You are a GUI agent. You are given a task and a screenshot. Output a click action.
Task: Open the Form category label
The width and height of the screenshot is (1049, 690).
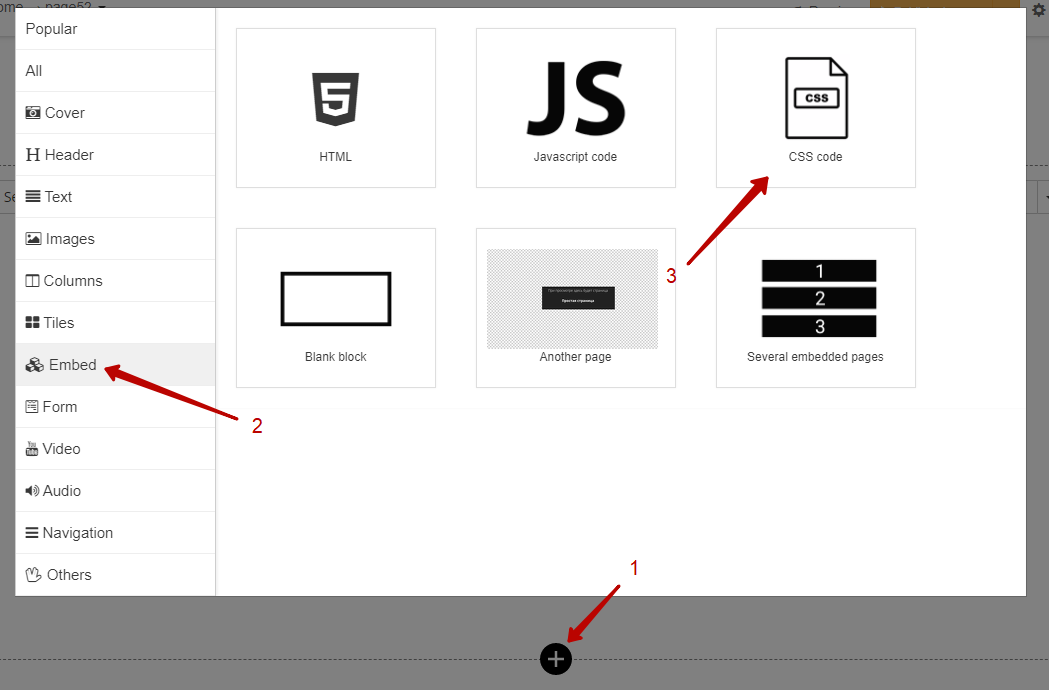click(60, 407)
